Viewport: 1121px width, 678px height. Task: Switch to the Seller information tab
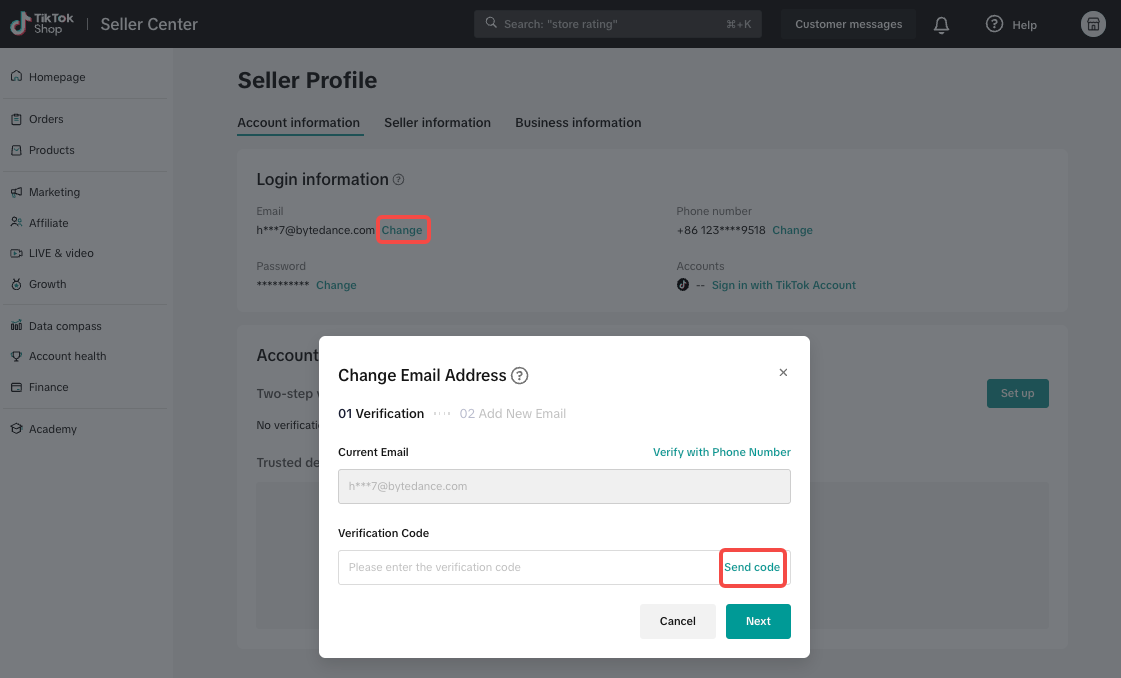tap(437, 123)
